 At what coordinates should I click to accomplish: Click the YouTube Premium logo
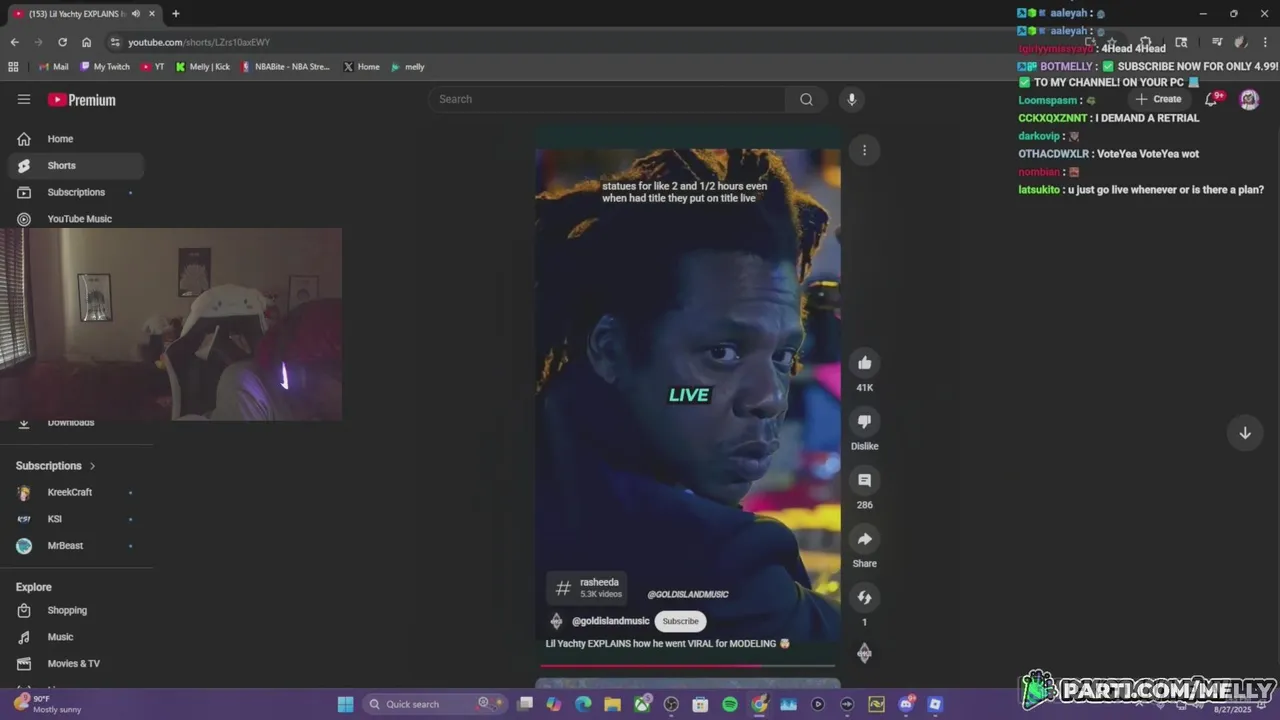(81, 100)
